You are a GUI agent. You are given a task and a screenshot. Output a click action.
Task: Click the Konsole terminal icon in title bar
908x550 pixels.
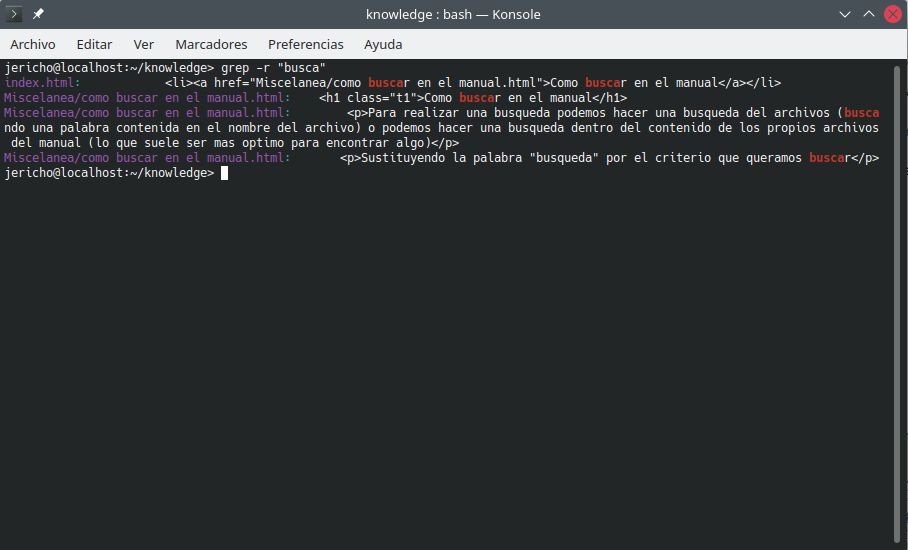[15, 14]
